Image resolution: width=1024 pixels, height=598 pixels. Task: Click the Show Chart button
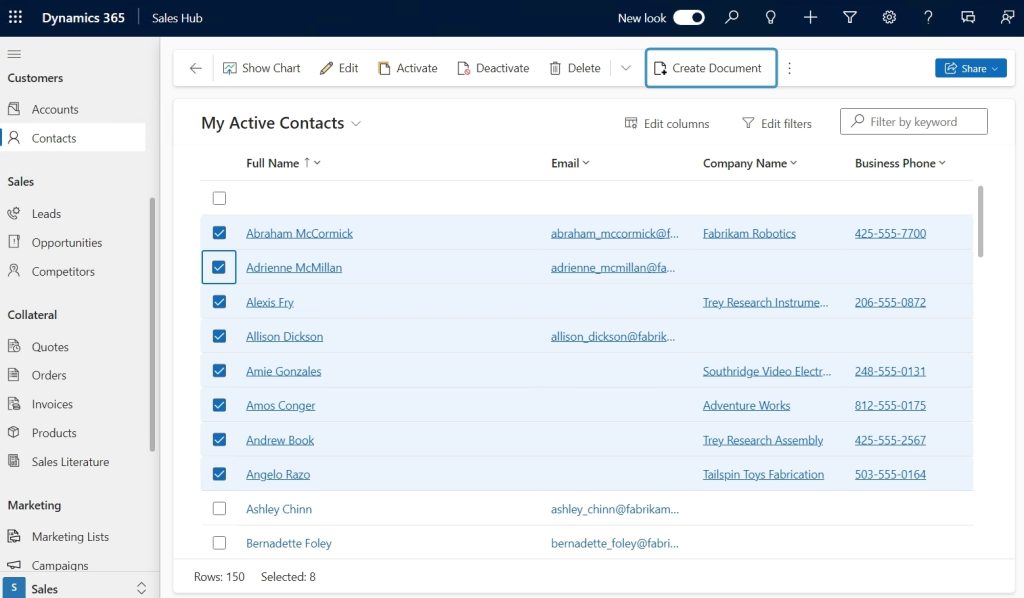(261, 68)
